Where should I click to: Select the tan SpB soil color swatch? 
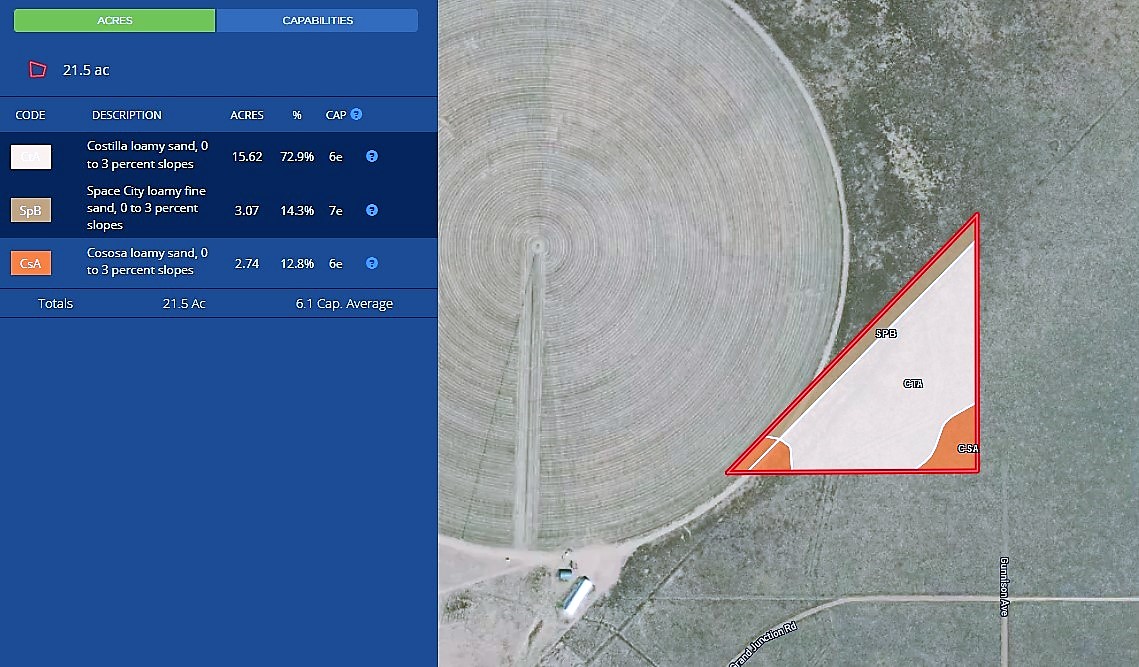pyautogui.click(x=31, y=210)
